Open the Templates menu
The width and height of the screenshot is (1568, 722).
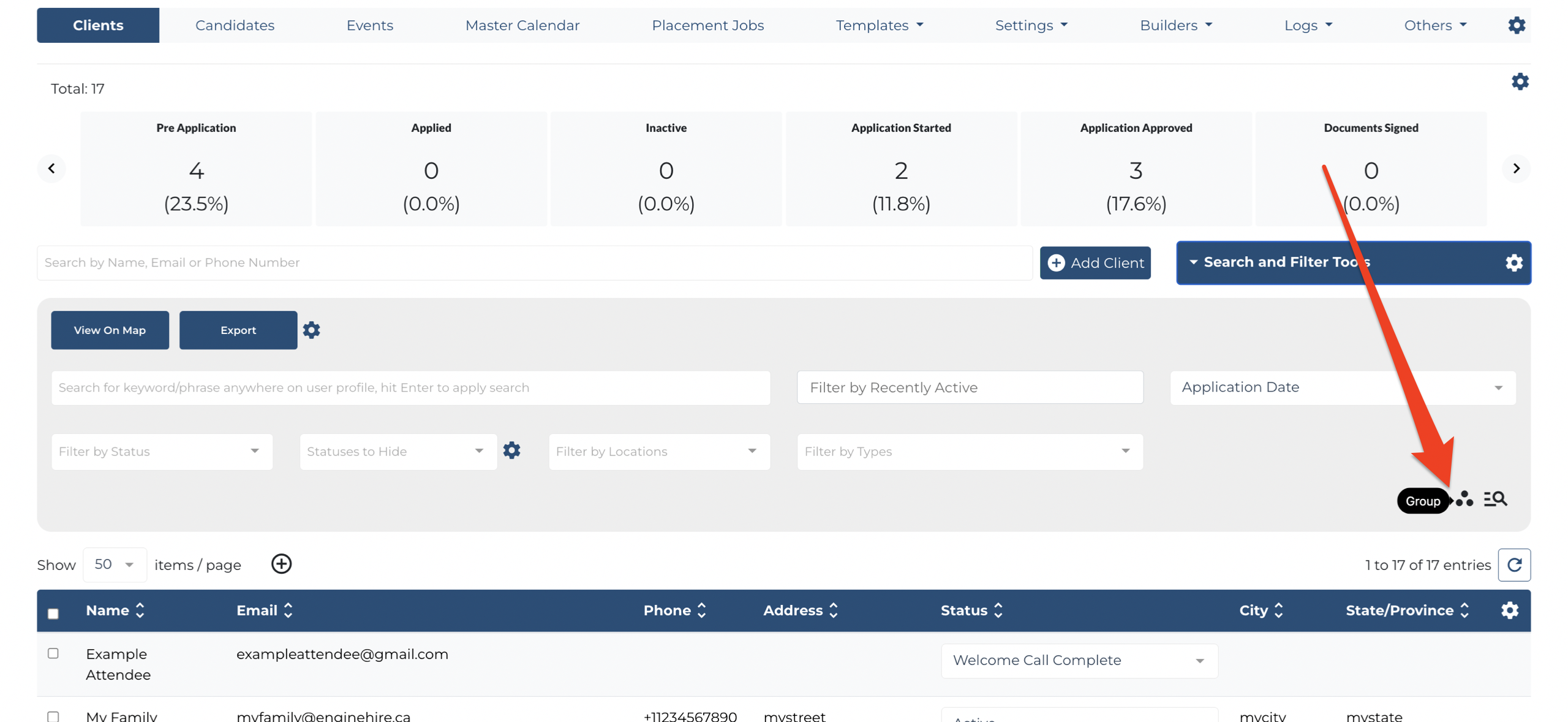879,25
